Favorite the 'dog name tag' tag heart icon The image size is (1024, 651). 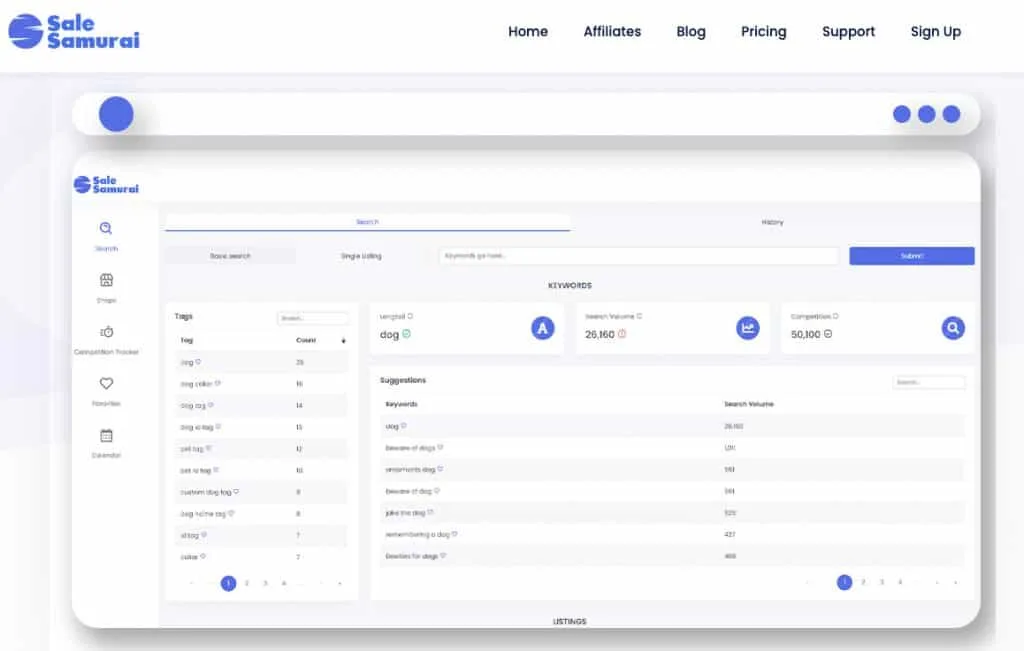[231, 513]
